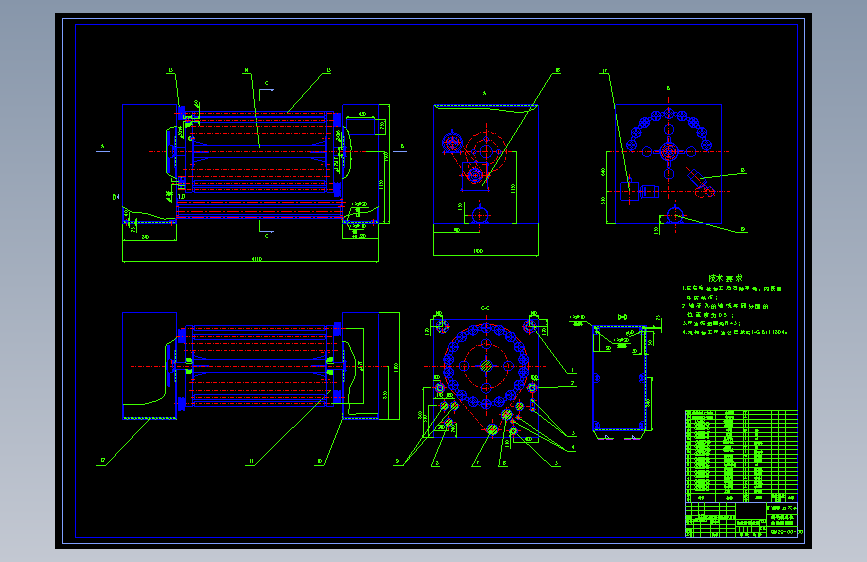Select technical requirement note number 1
Image resolution: width=867 pixels, height=562 pixels.
point(732,293)
